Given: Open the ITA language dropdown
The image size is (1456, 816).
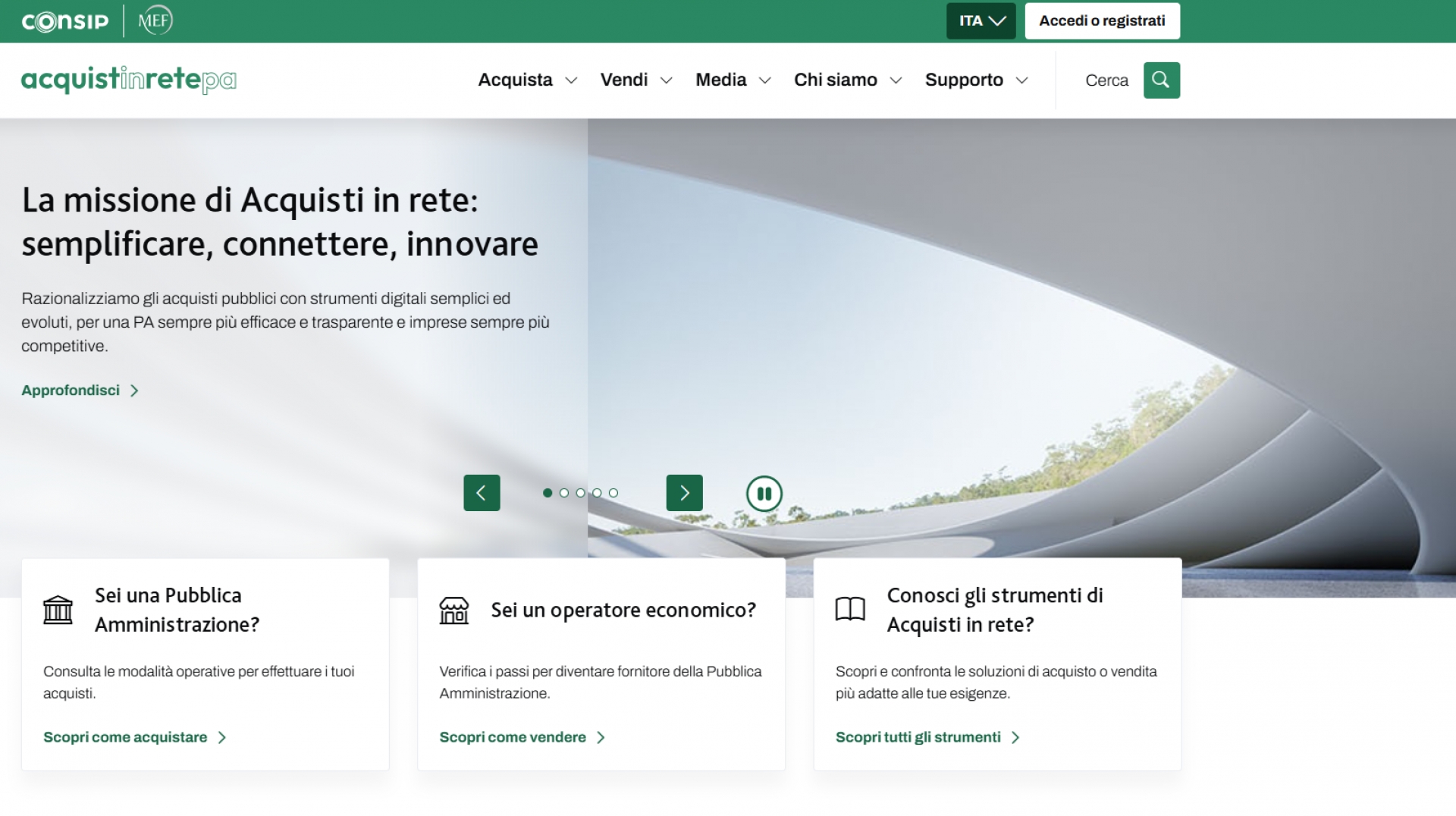Looking at the screenshot, I should point(981,21).
